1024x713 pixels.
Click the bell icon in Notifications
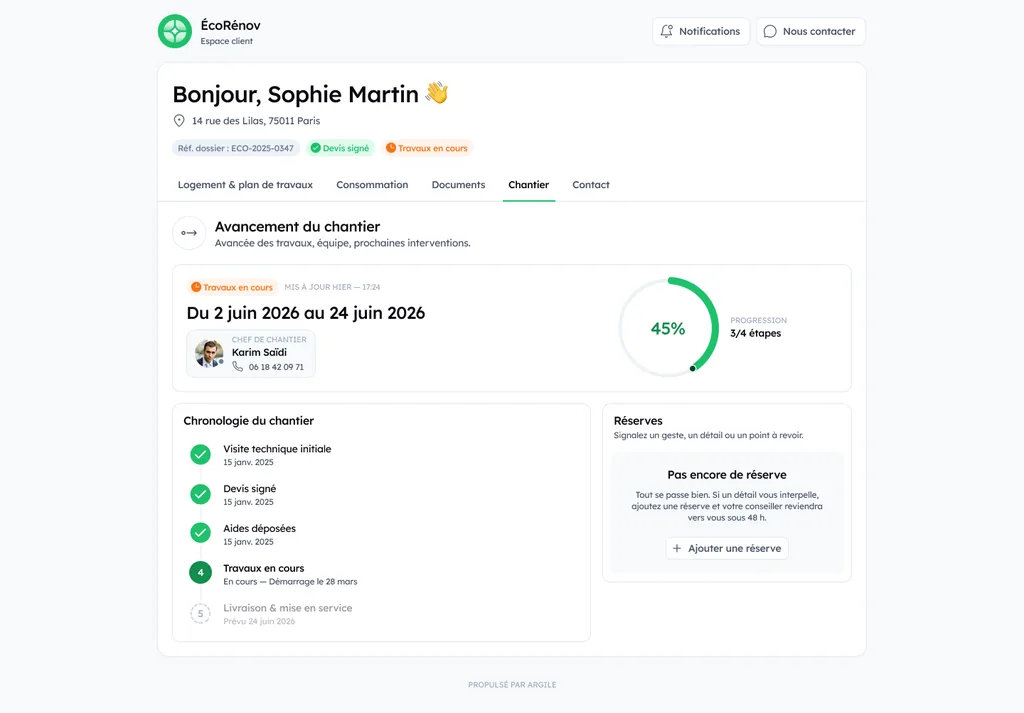click(x=666, y=31)
